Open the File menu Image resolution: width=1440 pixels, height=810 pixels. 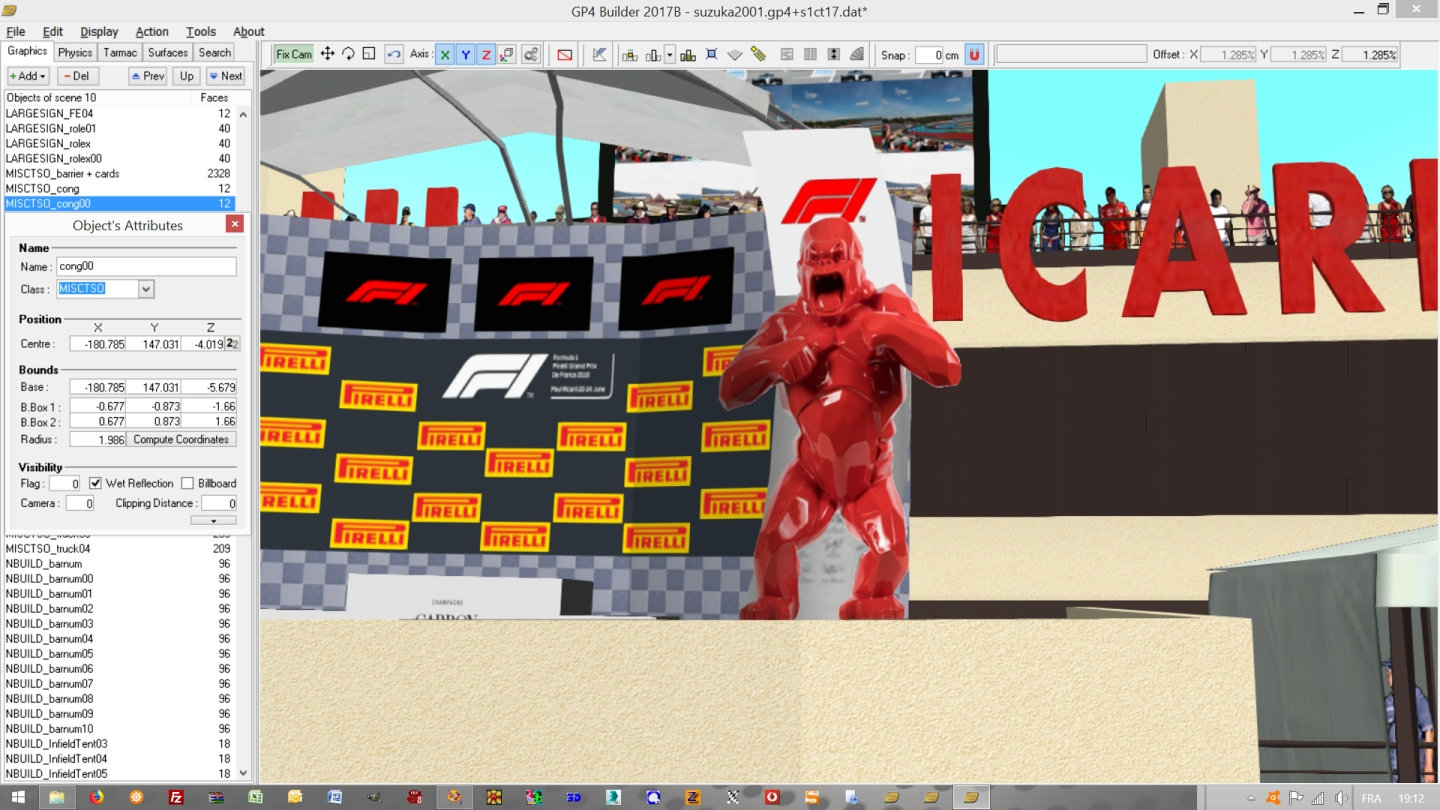pyautogui.click(x=16, y=31)
